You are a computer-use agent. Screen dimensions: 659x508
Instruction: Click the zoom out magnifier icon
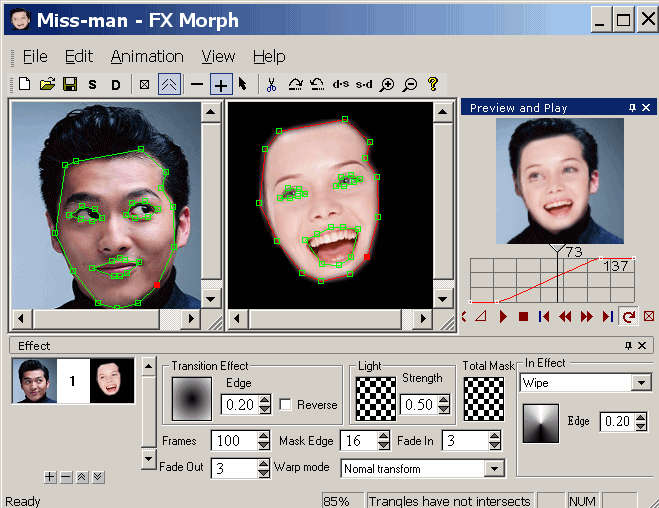click(409, 84)
